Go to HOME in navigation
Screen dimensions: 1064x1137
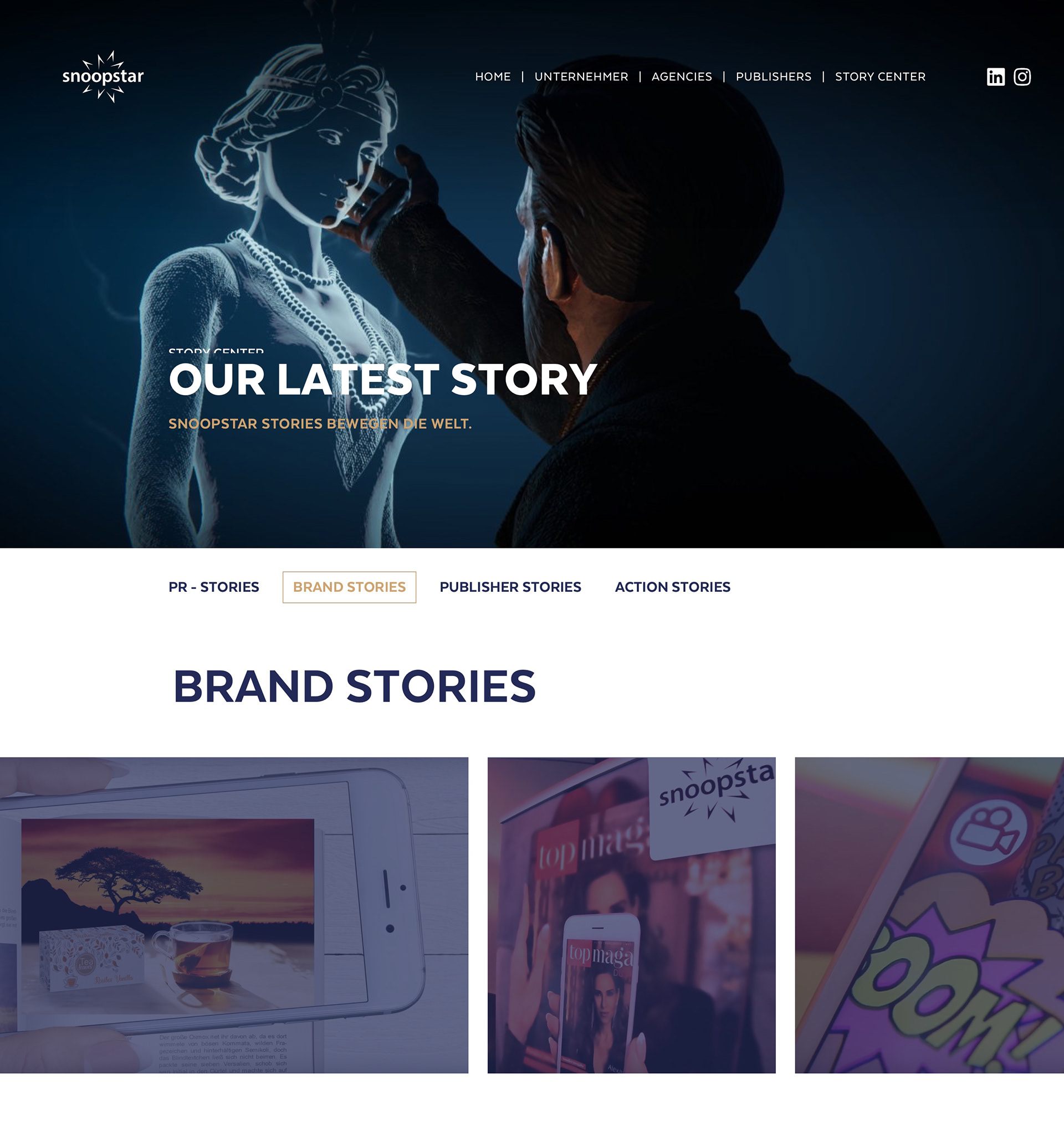pyautogui.click(x=493, y=76)
